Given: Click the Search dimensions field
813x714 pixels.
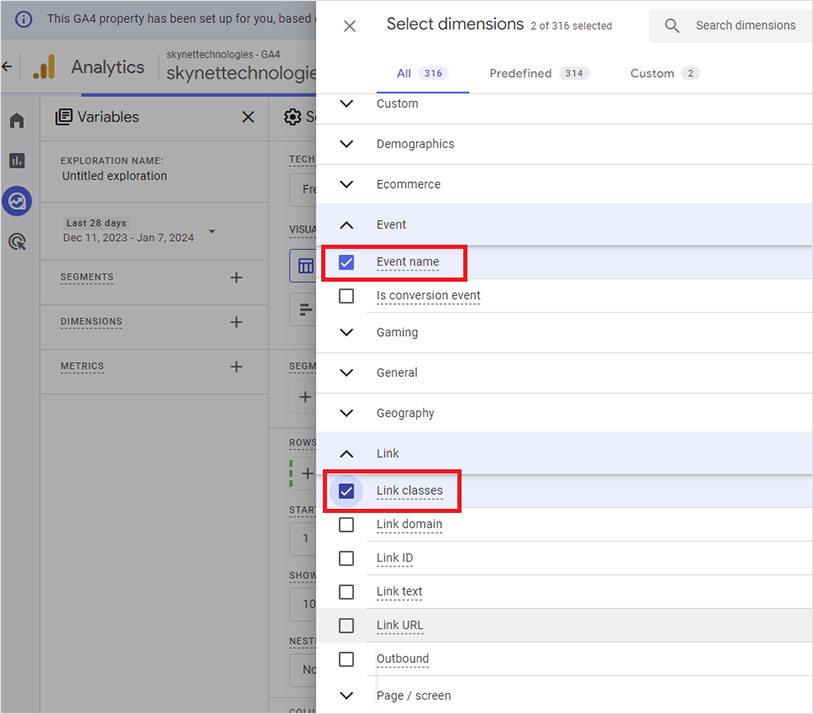Looking at the screenshot, I should tap(745, 26).
